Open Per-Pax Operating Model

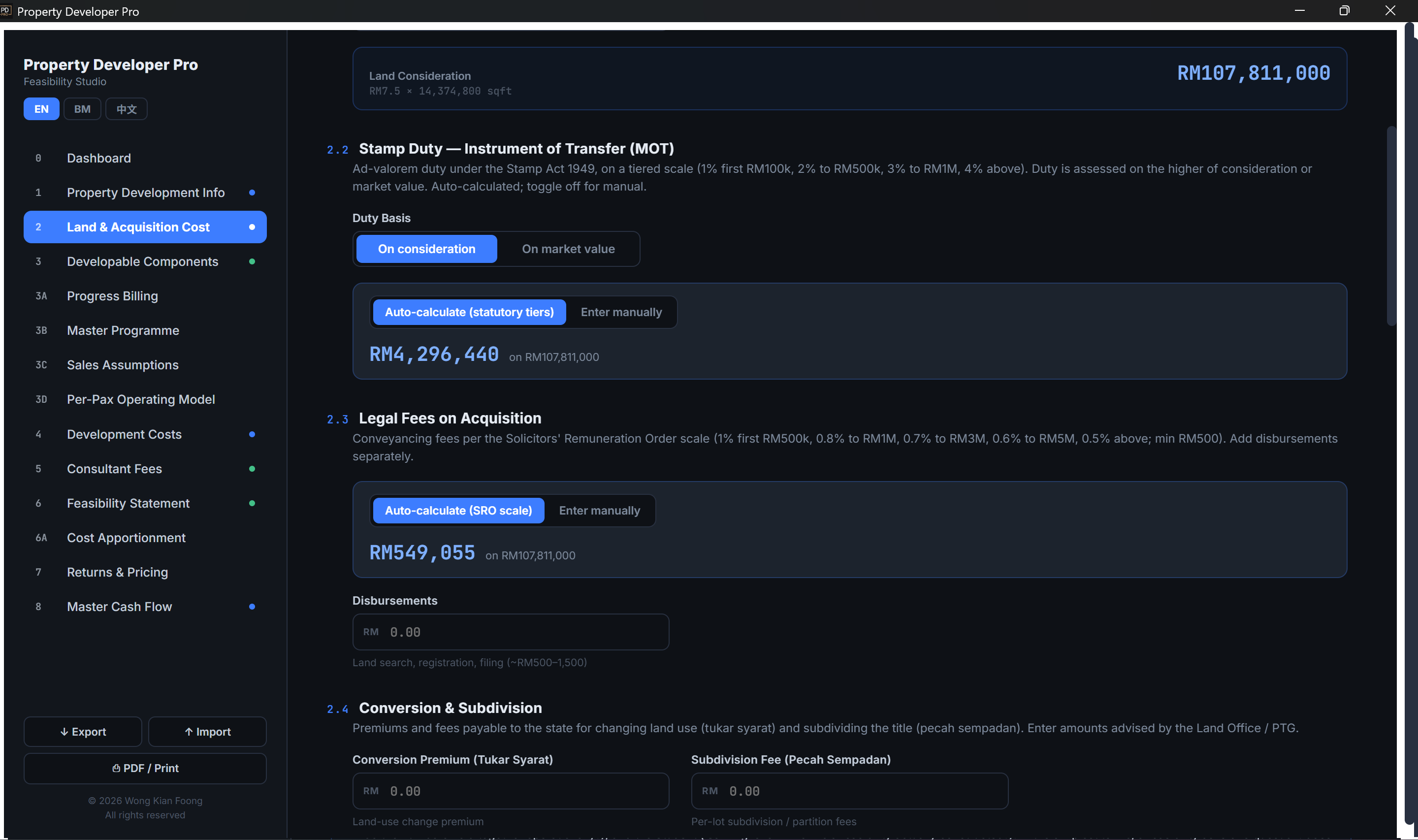tap(145, 400)
